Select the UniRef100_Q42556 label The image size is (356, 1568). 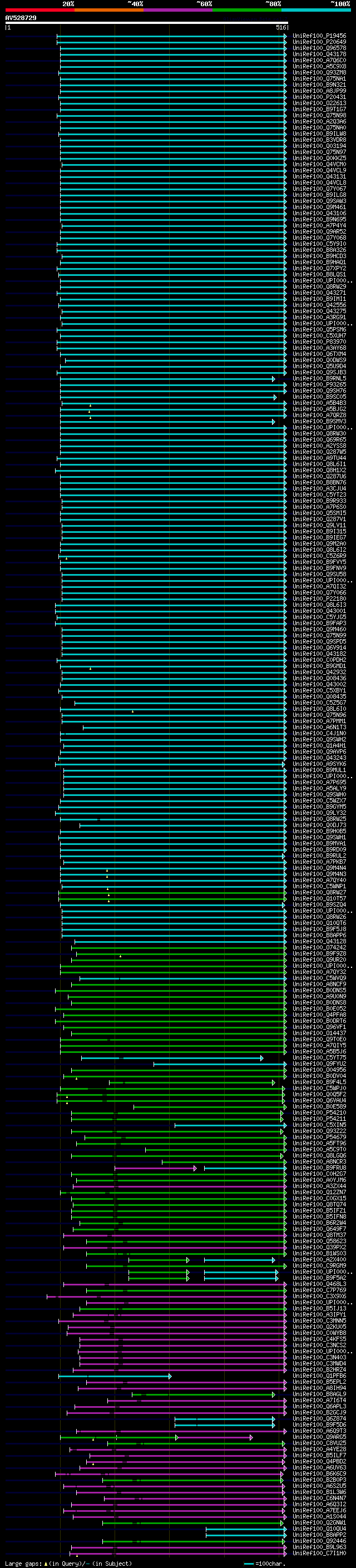(319, 305)
